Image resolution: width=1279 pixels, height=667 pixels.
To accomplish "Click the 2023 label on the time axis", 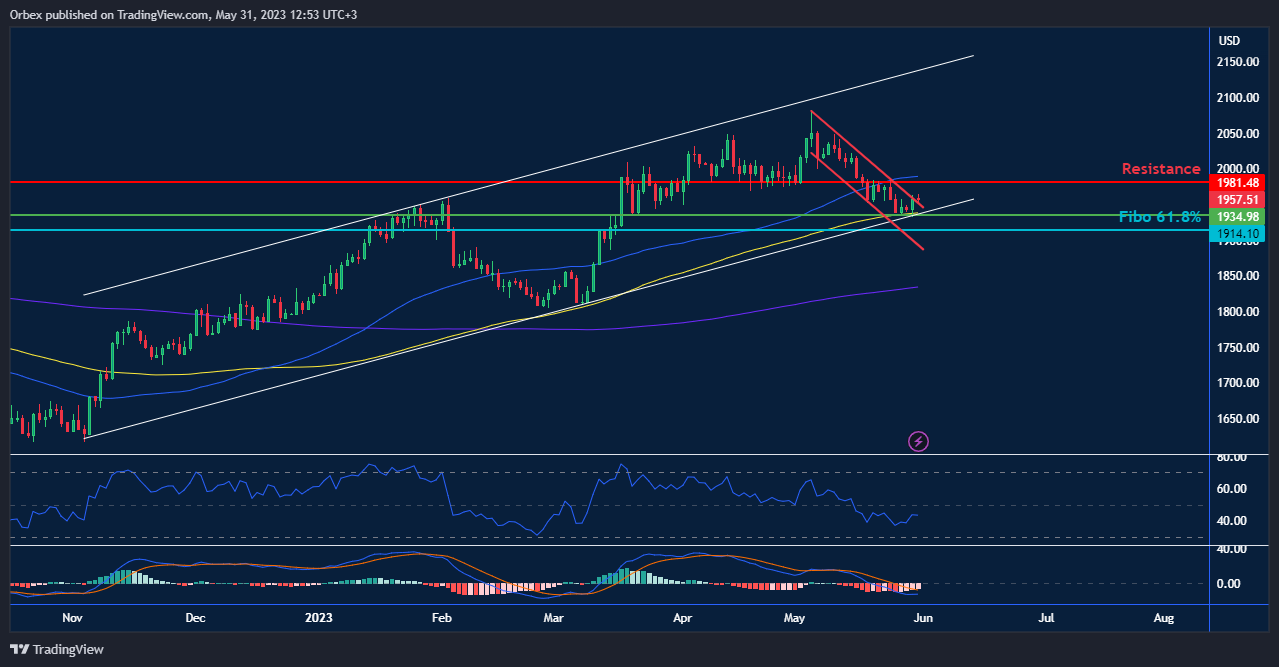I will coord(317,618).
